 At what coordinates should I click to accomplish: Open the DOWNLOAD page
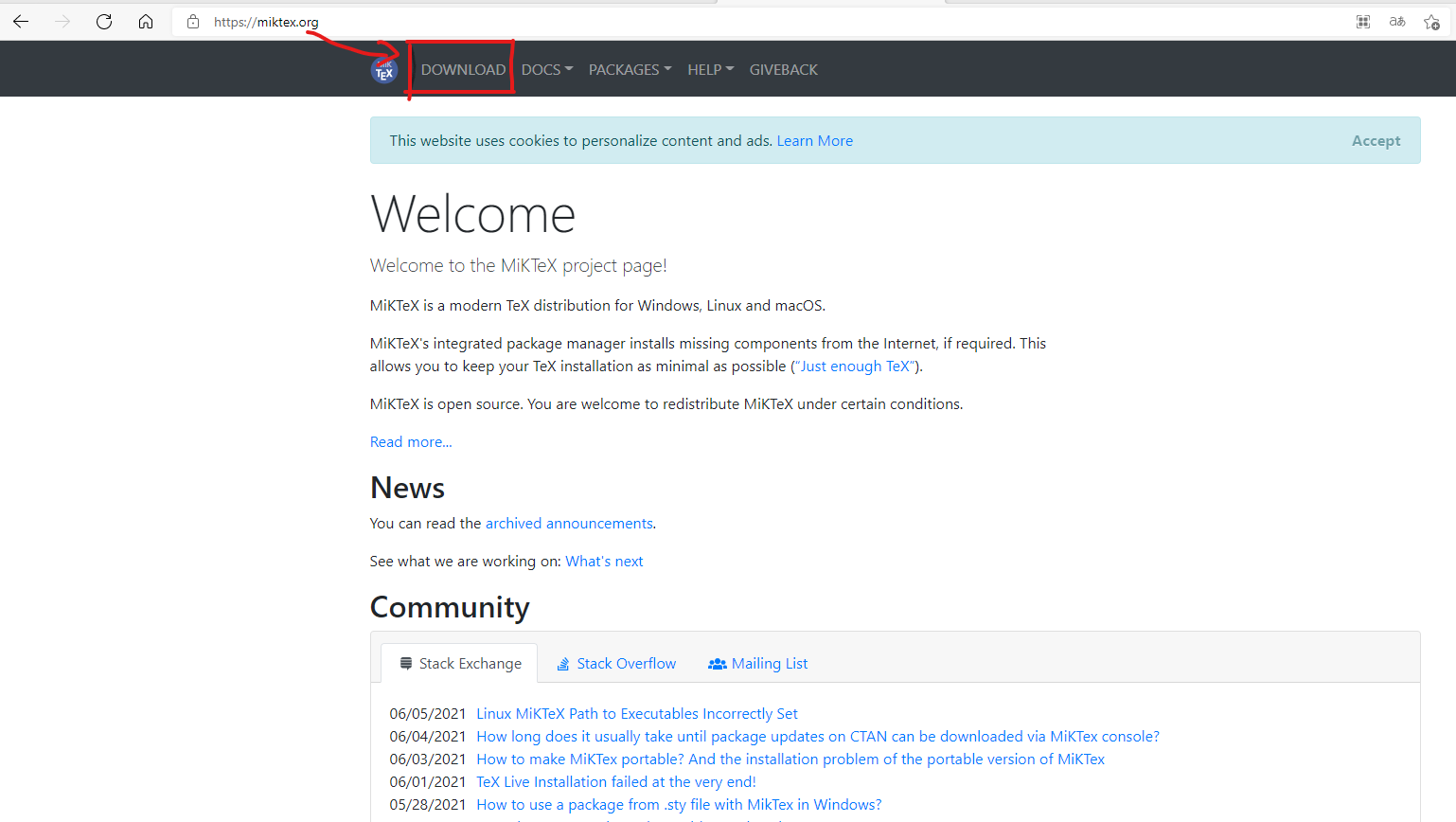pyautogui.click(x=463, y=70)
